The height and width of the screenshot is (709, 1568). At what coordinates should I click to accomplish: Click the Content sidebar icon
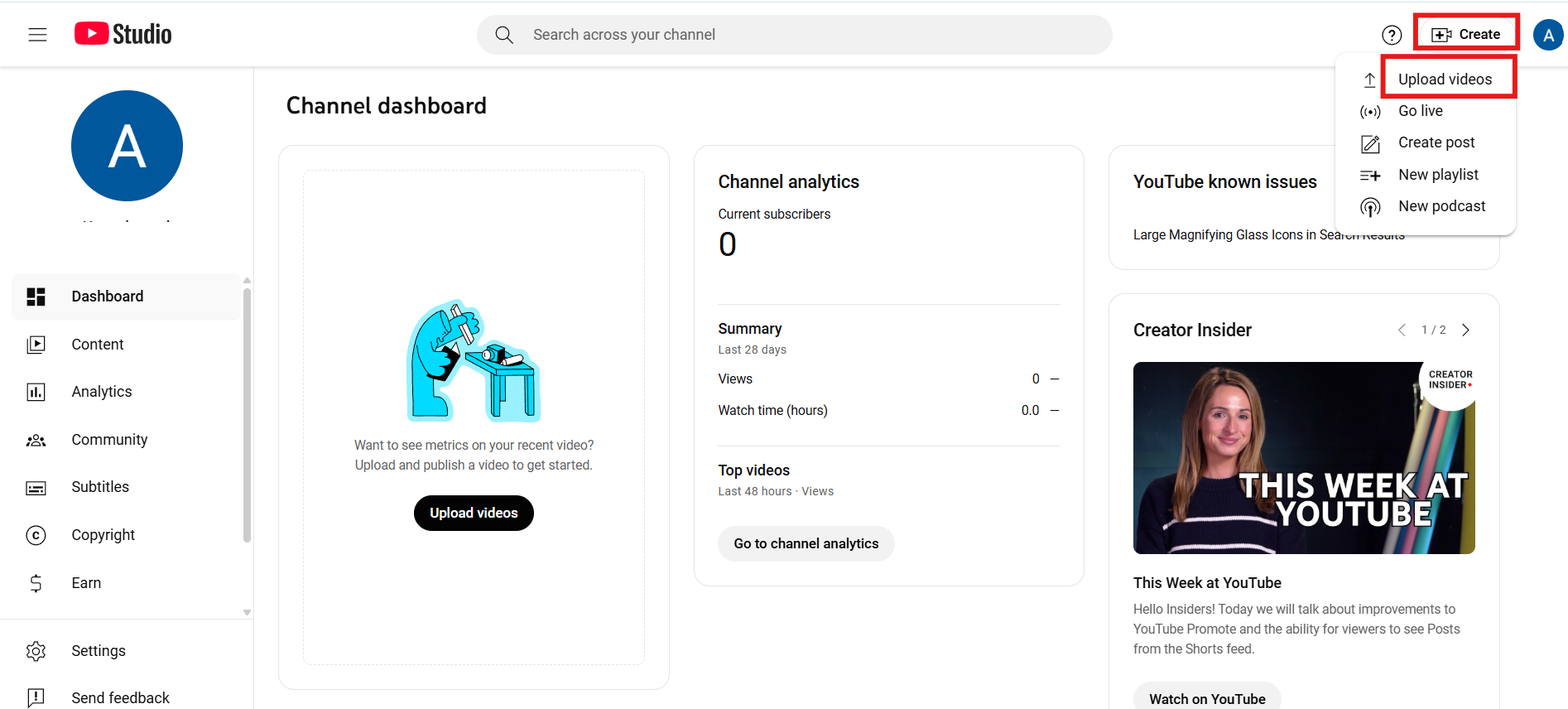pyautogui.click(x=36, y=345)
